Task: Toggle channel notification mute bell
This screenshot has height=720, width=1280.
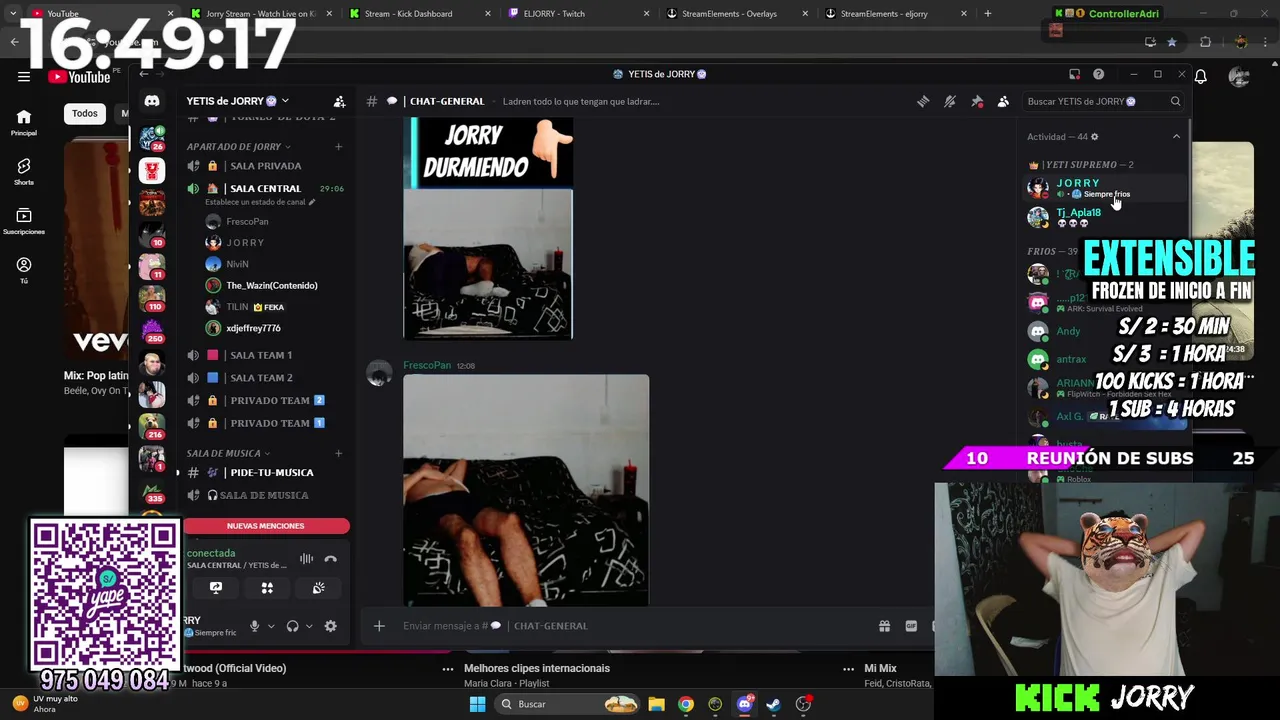Action: pyautogui.click(x=950, y=101)
